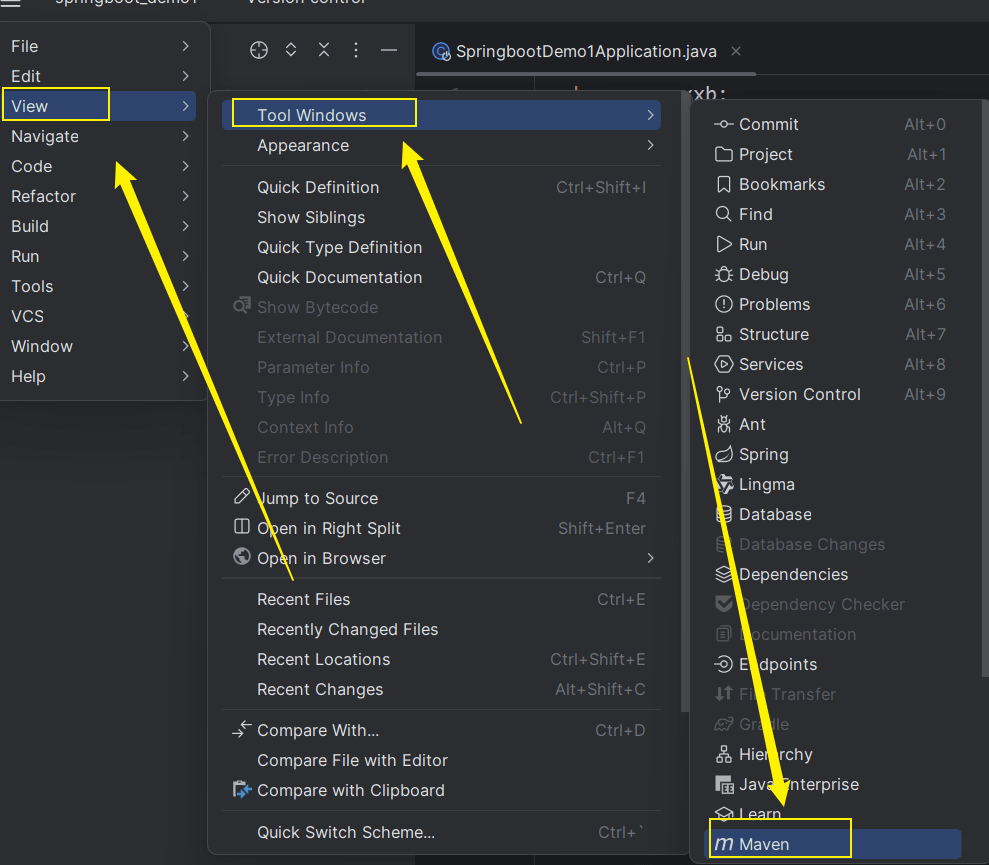Open the Spring tool window
The height and width of the screenshot is (865, 989).
coord(832,454)
